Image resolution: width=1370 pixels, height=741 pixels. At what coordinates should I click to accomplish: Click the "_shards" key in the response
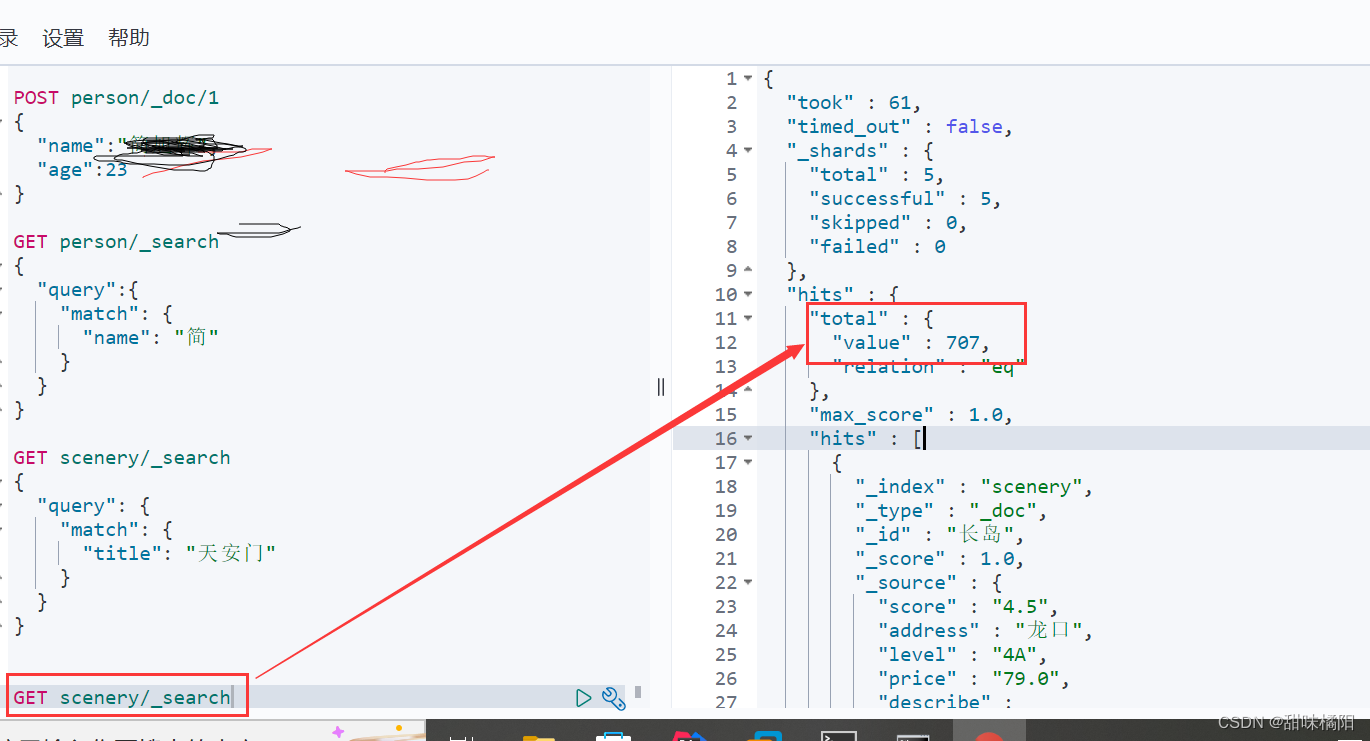coord(837,151)
